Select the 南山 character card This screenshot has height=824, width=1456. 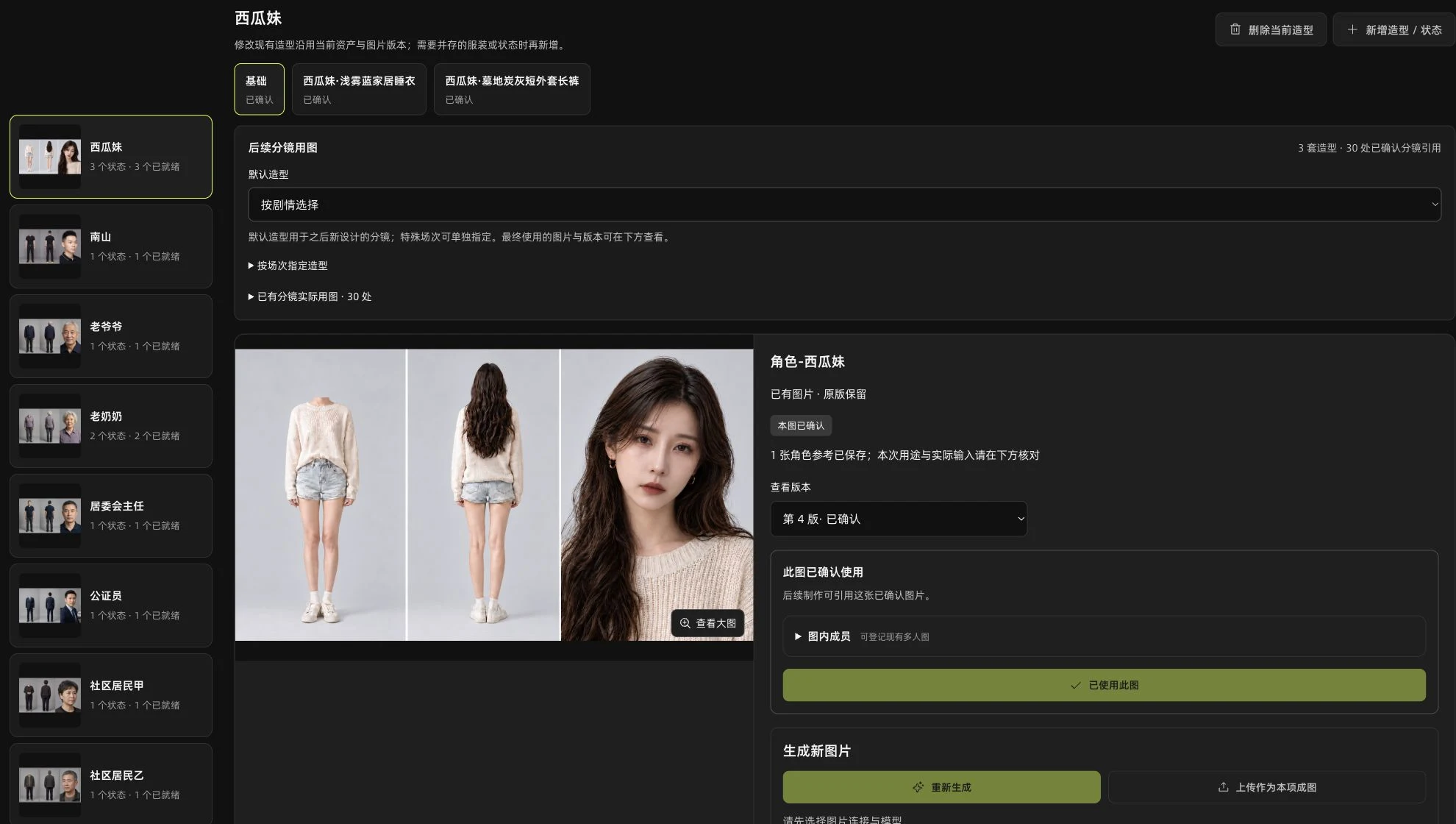tap(111, 246)
